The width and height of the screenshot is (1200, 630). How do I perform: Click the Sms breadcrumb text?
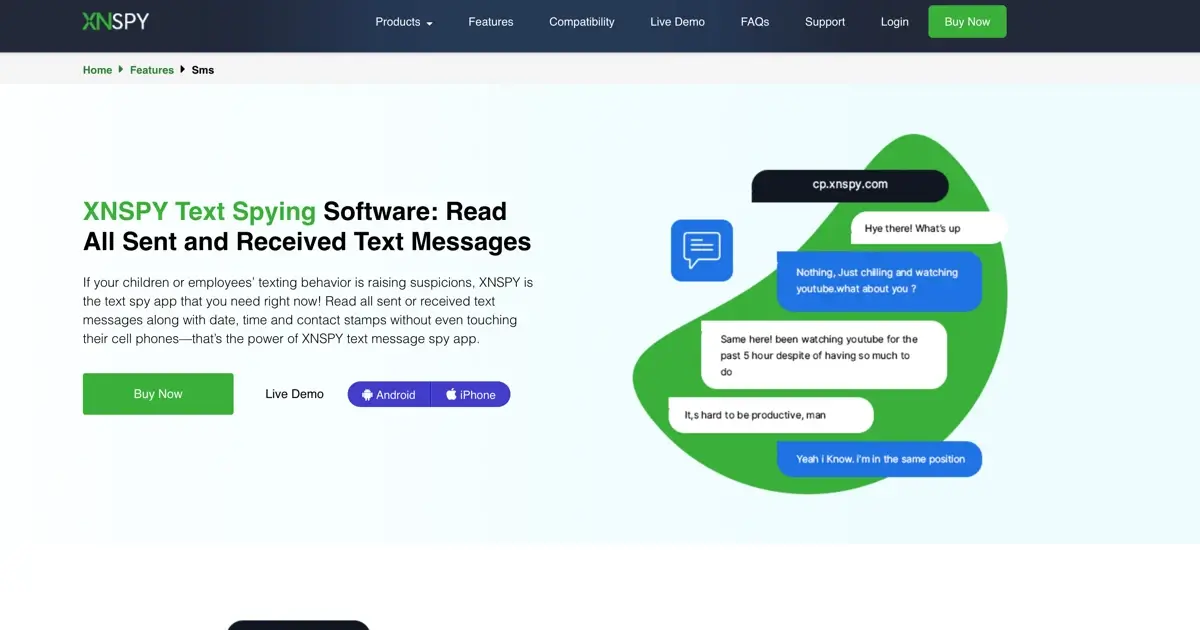pyautogui.click(x=203, y=70)
